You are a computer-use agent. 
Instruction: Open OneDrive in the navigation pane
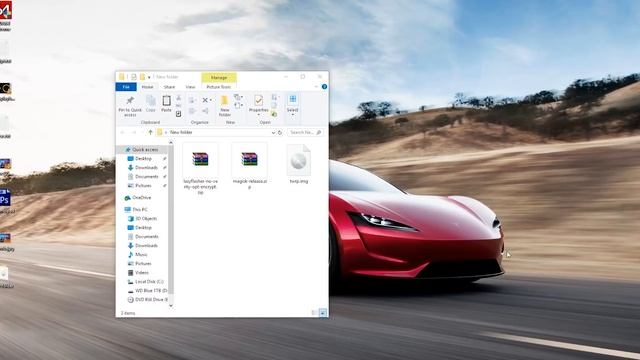[x=141, y=198]
